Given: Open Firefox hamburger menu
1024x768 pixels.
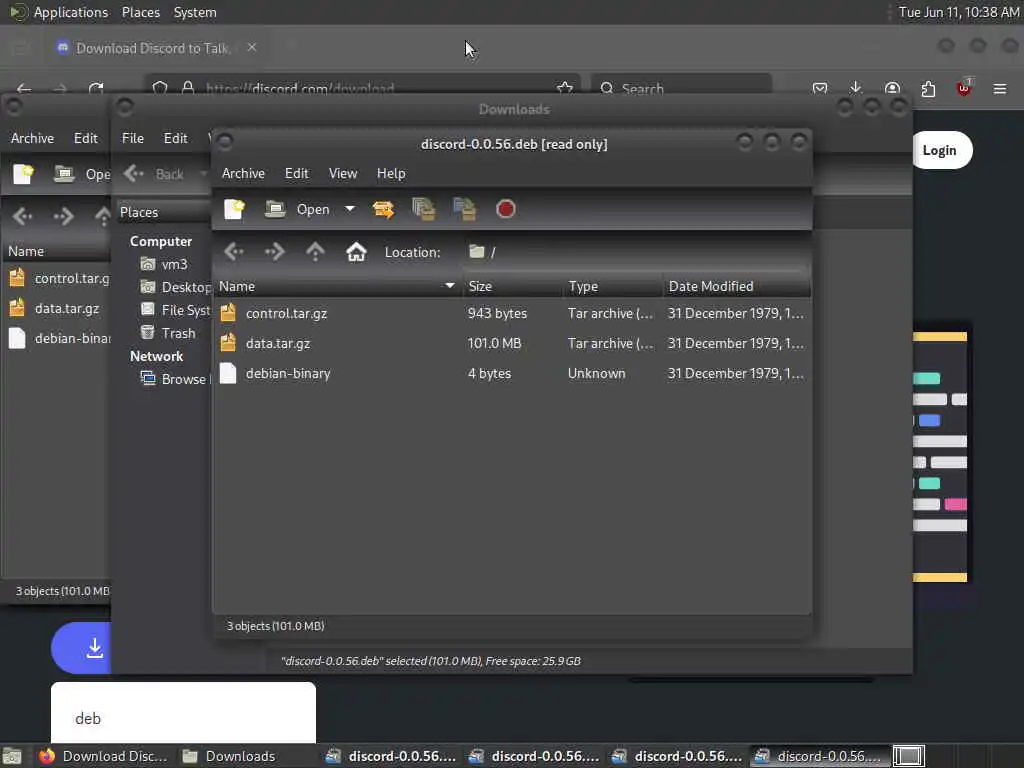Looking at the screenshot, I should tap(1000, 88).
